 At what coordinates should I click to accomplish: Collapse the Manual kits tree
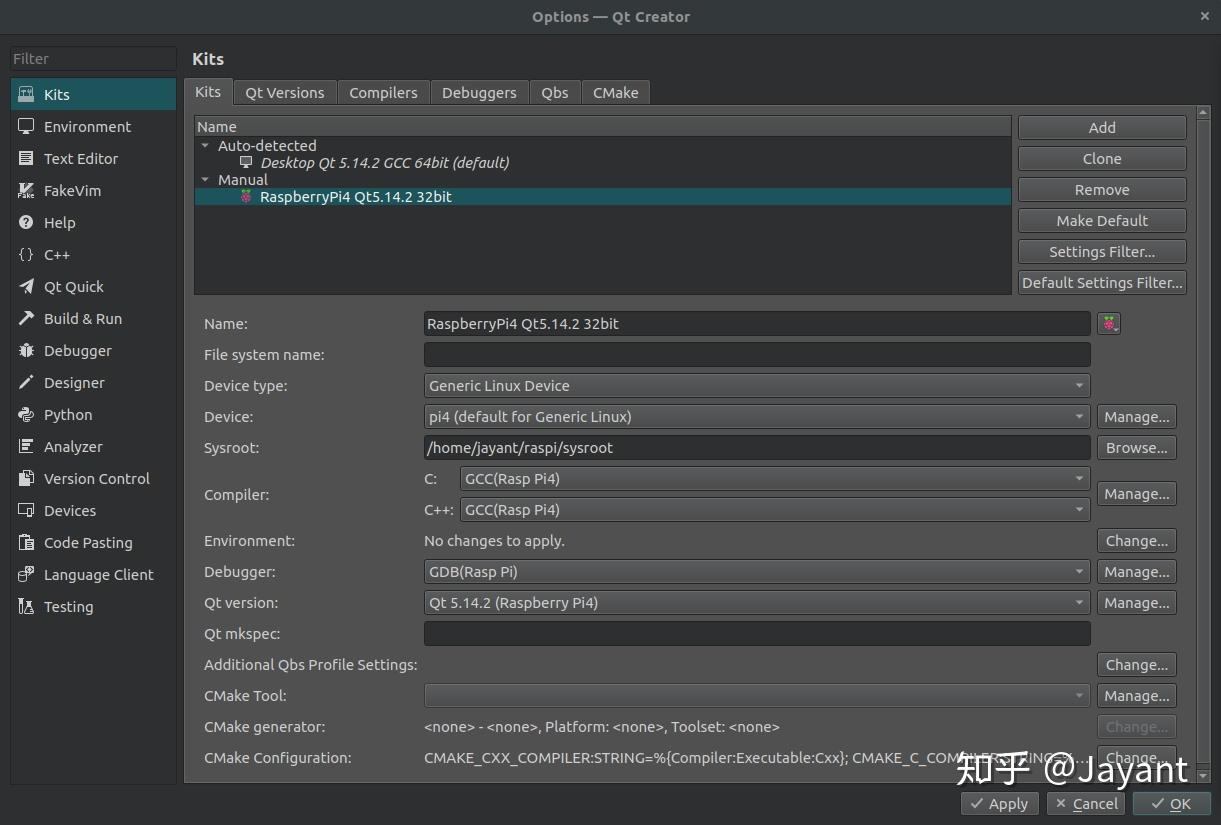click(206, 179)
